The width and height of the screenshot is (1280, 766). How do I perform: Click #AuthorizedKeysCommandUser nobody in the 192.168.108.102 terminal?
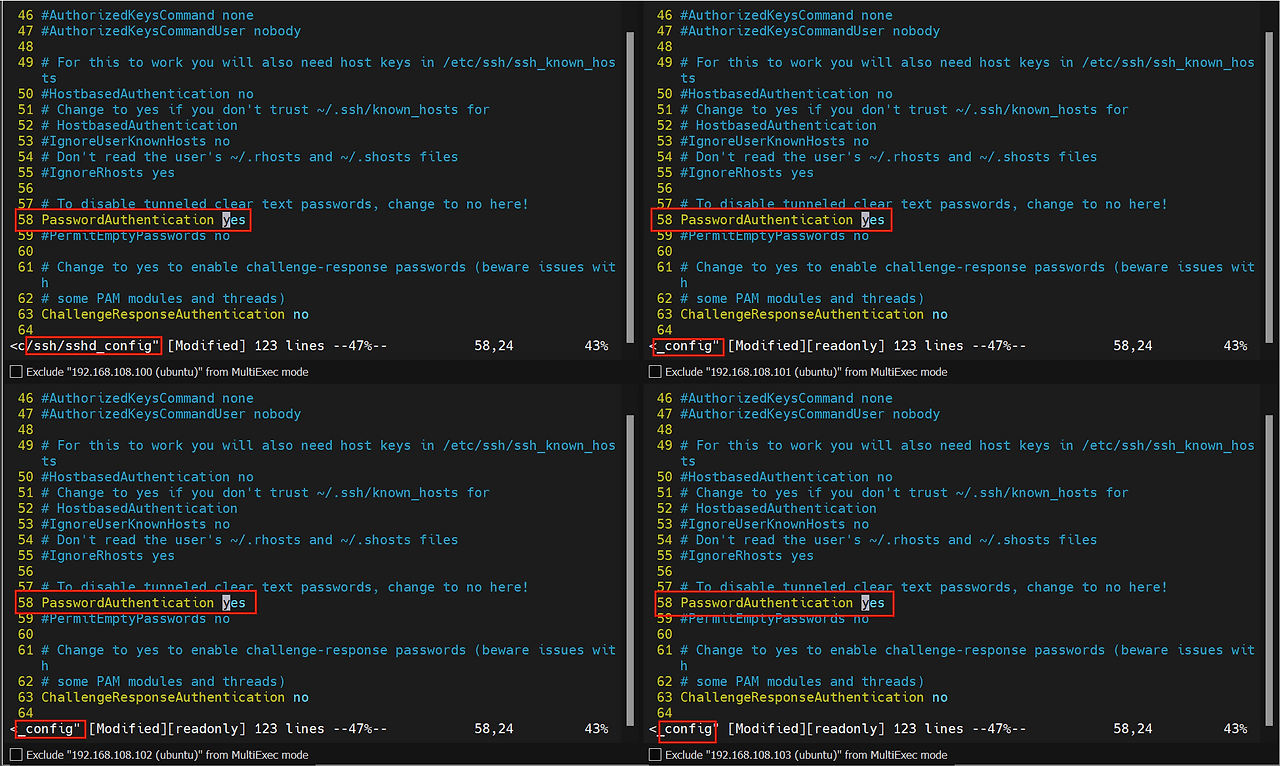(170, 414)
